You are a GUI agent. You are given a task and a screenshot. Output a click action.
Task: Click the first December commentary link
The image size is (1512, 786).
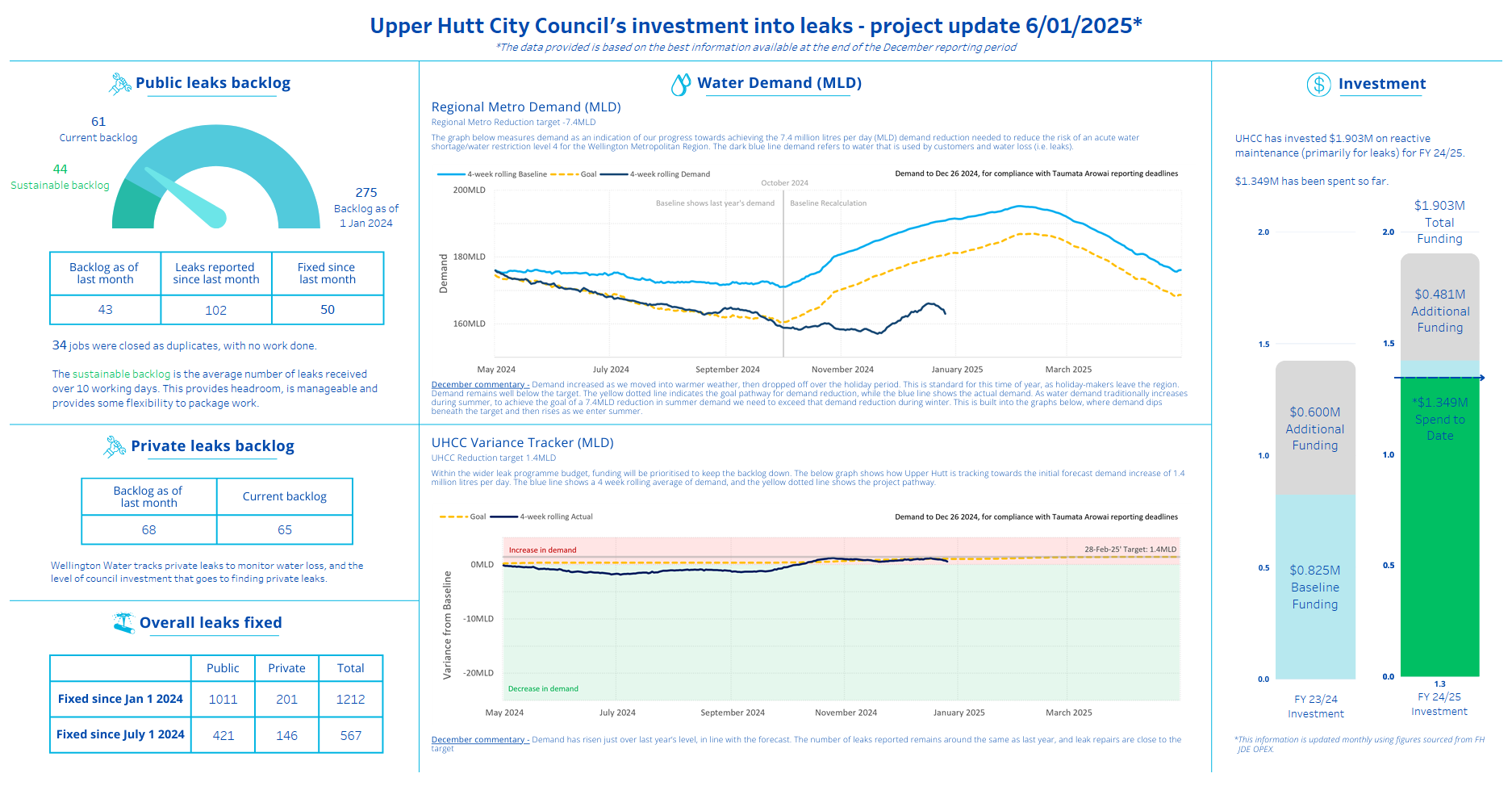point(480,385)
